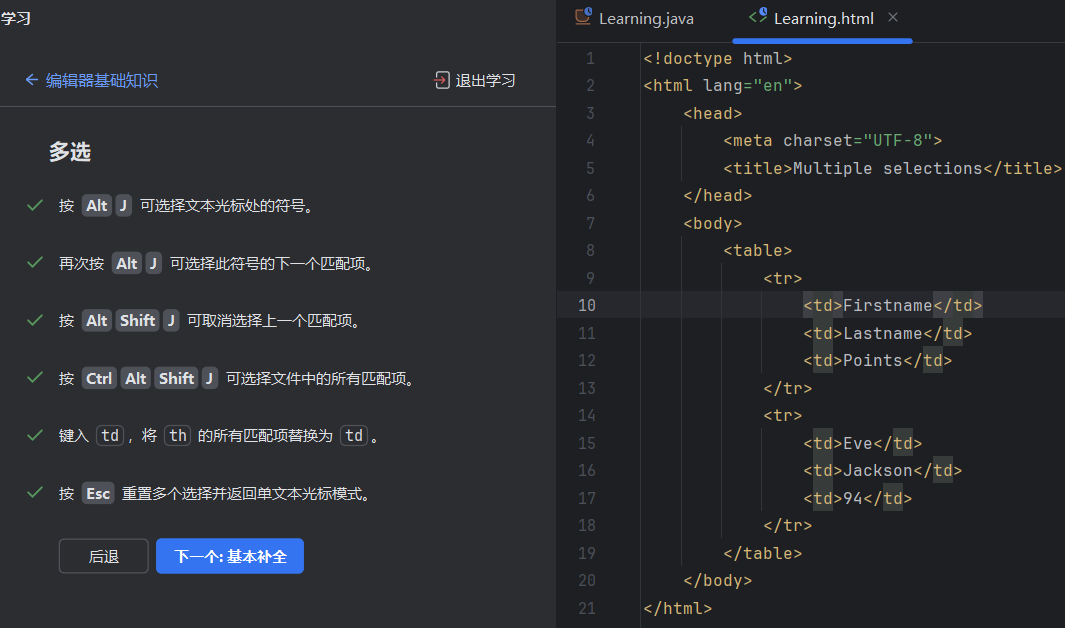
Task: Click the </head> closing tag on line 6
Action: pos(718,196)
